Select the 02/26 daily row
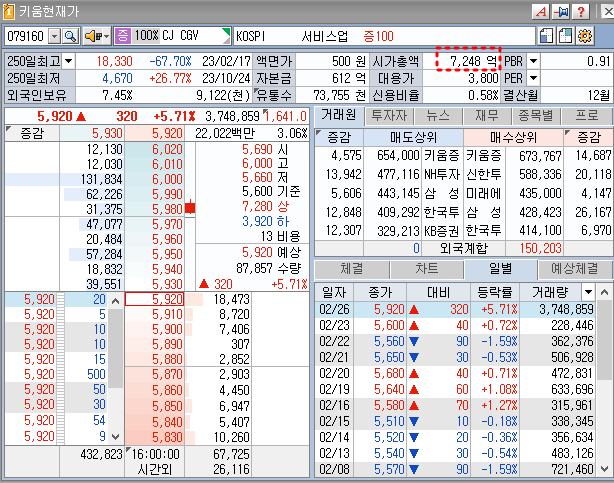Screen dimensions: 614x483 (455, 309)
